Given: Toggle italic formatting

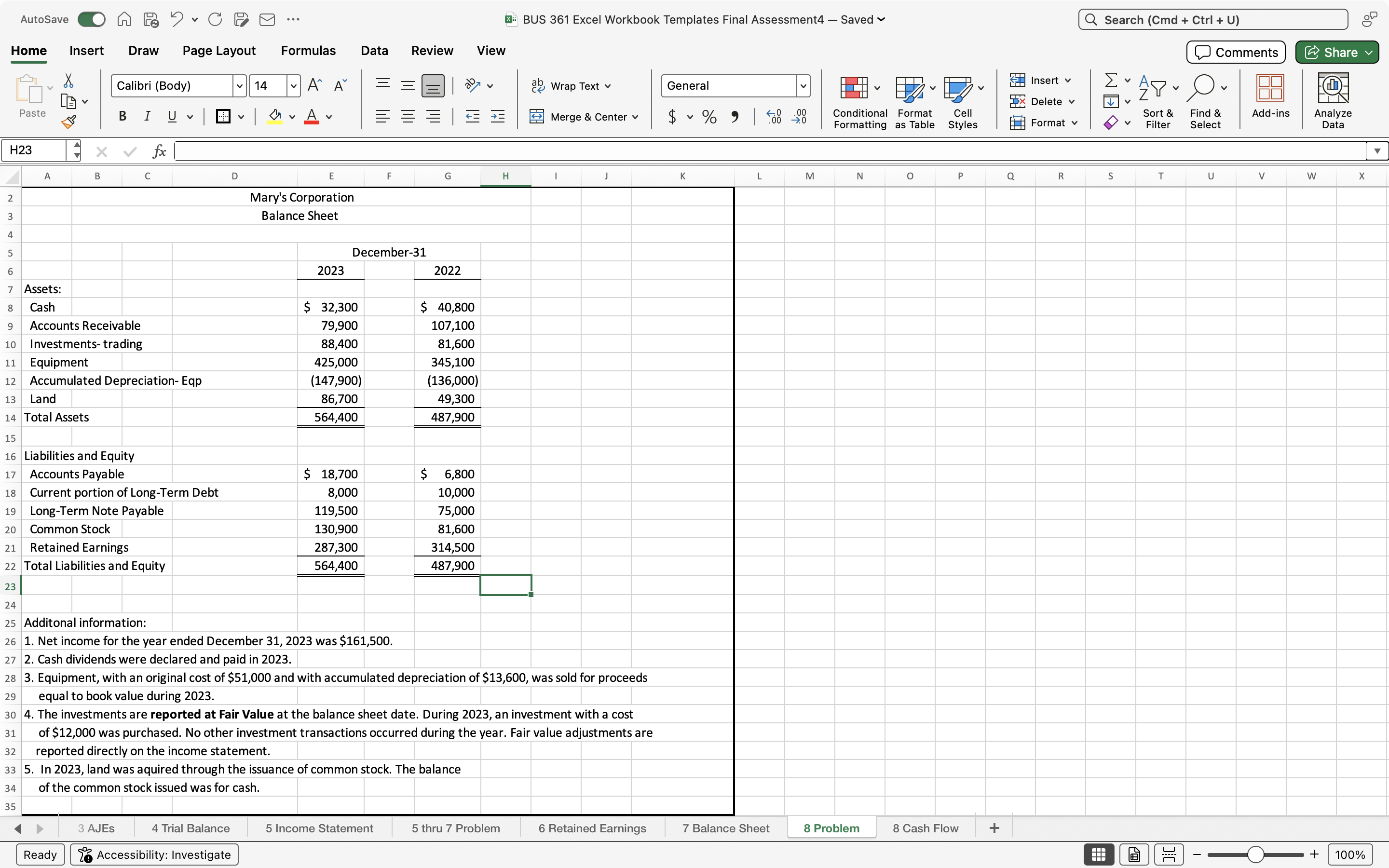Looking at the screenshot, I should pyautogui.click(x=147, y=117).
